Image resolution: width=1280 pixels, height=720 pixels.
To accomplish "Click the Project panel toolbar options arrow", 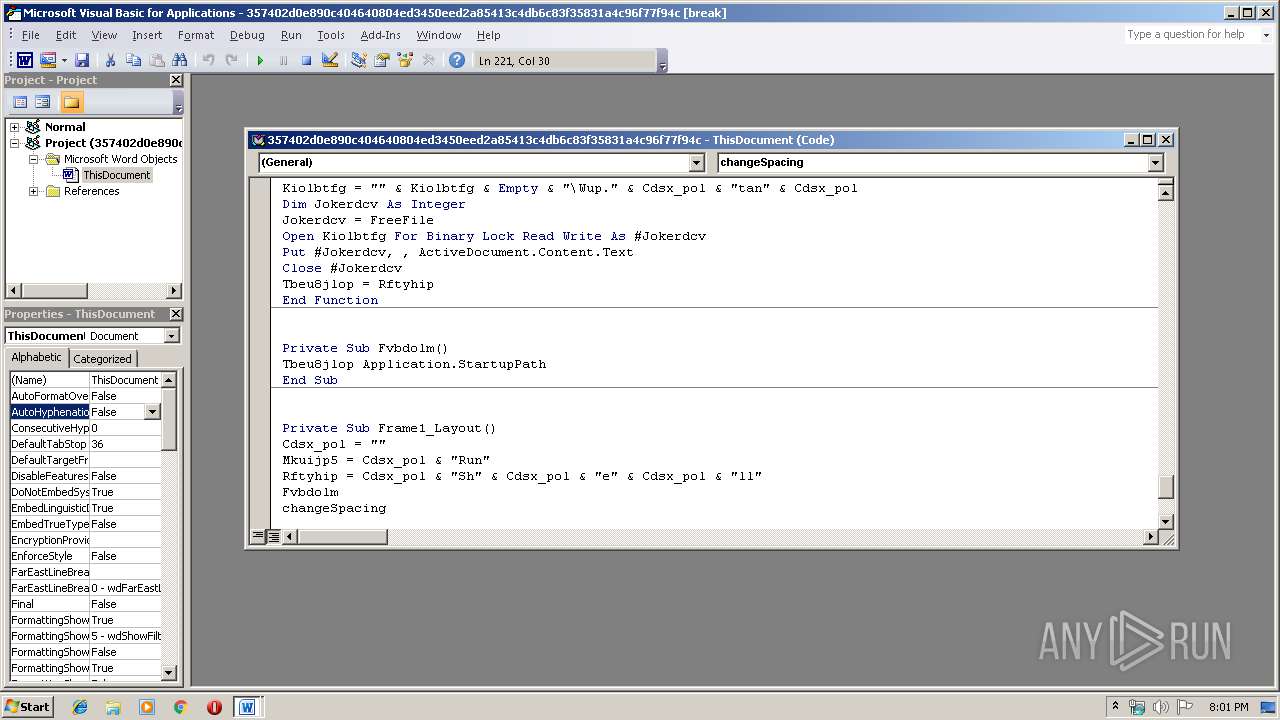I will pos(178,103).
